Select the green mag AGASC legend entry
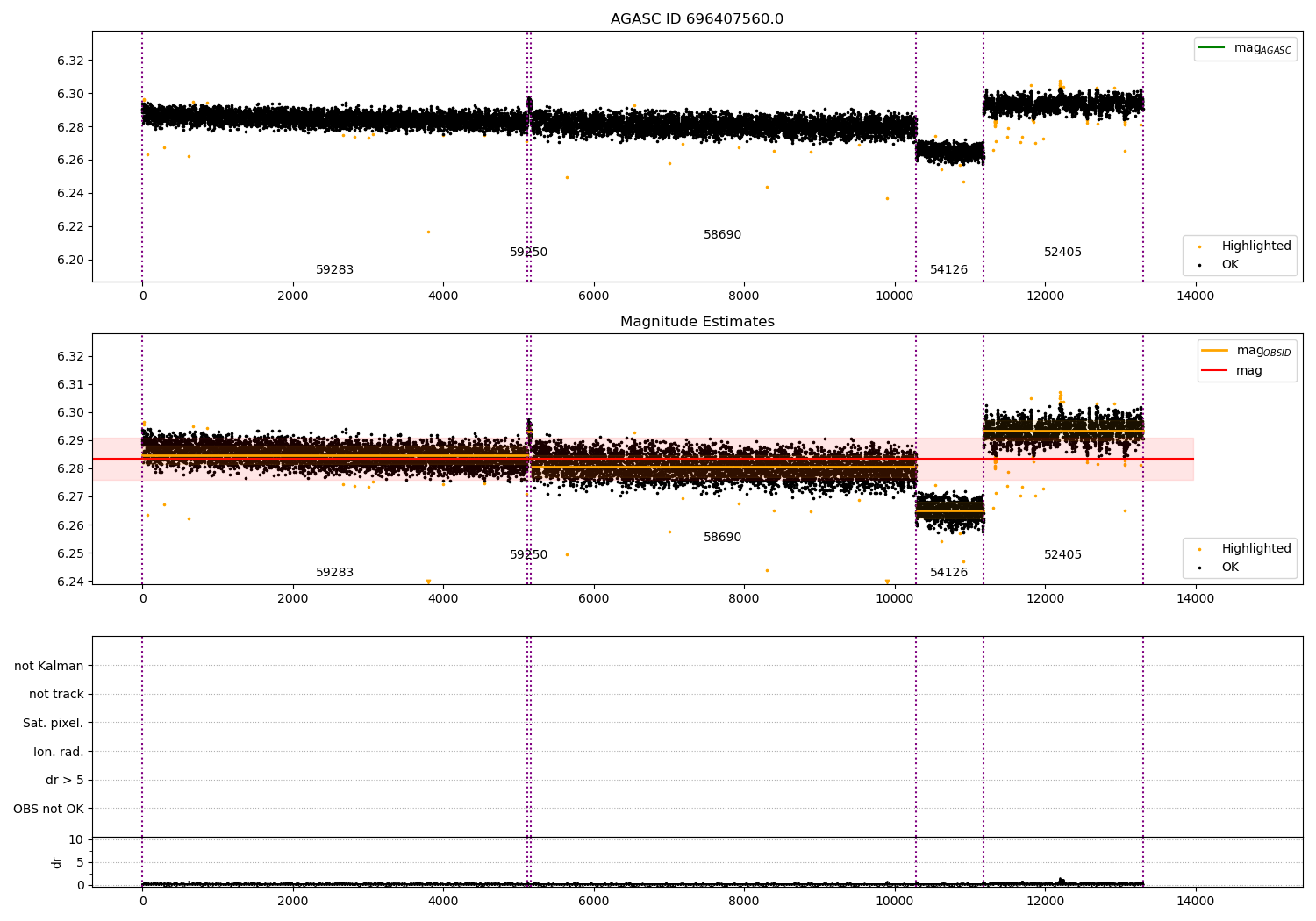Screen dimensions: 1316x921 (x=1245, y=48)
